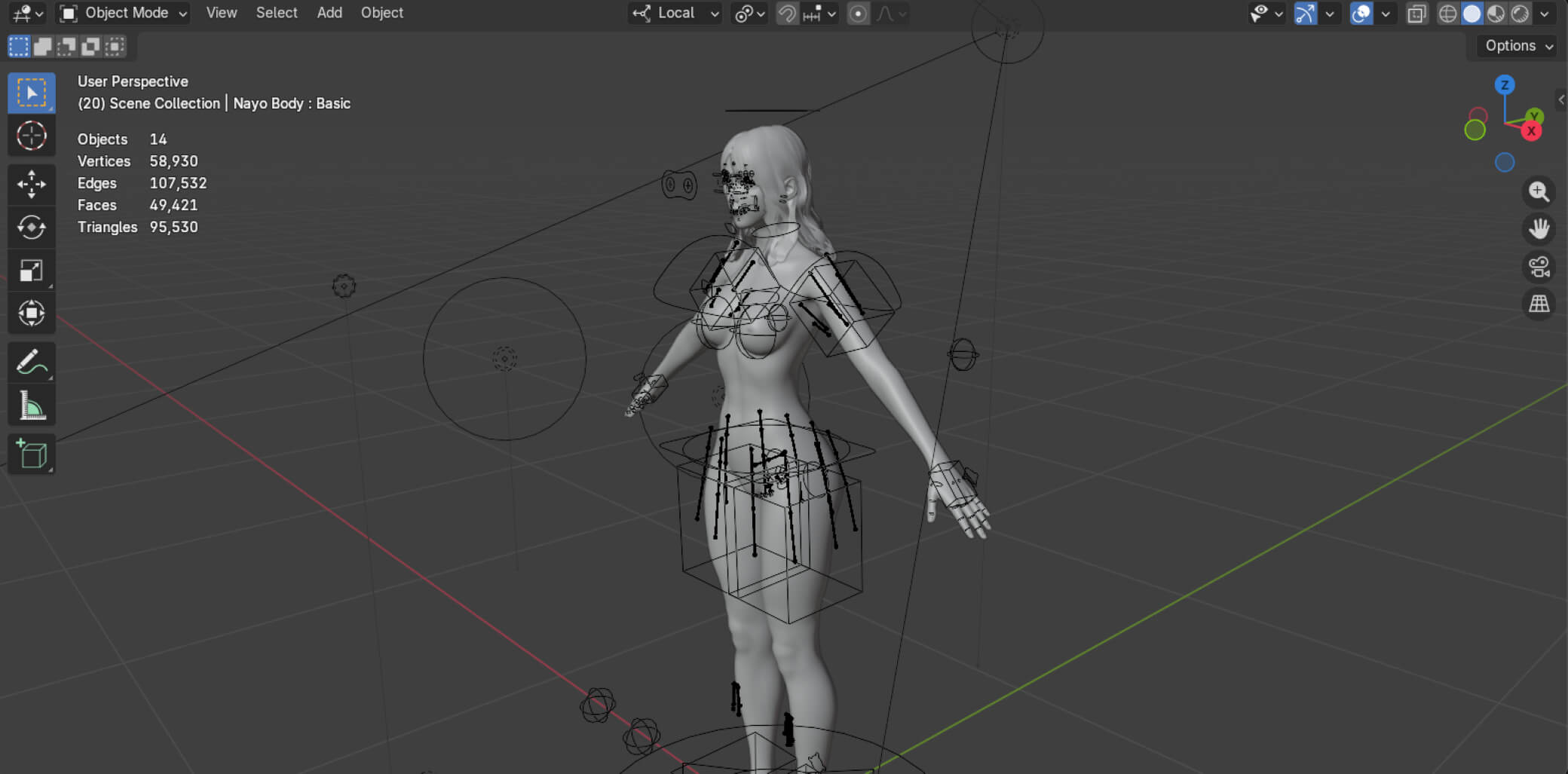1568x774 pixels.
Task: Toggle viewport overlays
Action: click(x=1361, y=14)
